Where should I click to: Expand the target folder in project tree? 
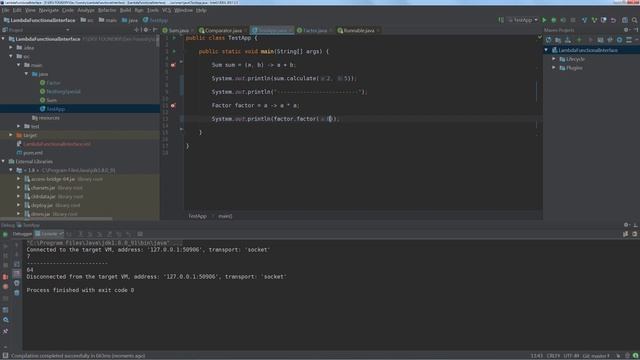click(x=11, y=135)
